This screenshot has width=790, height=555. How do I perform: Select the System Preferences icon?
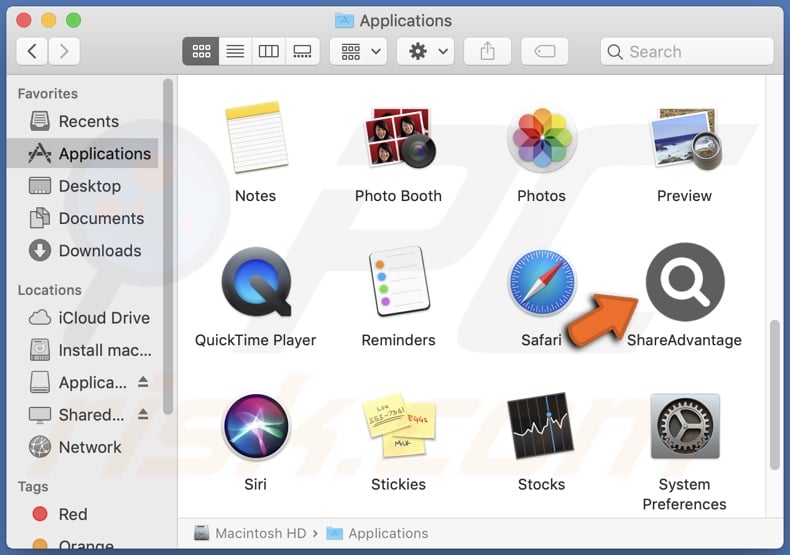pos(684,427)
